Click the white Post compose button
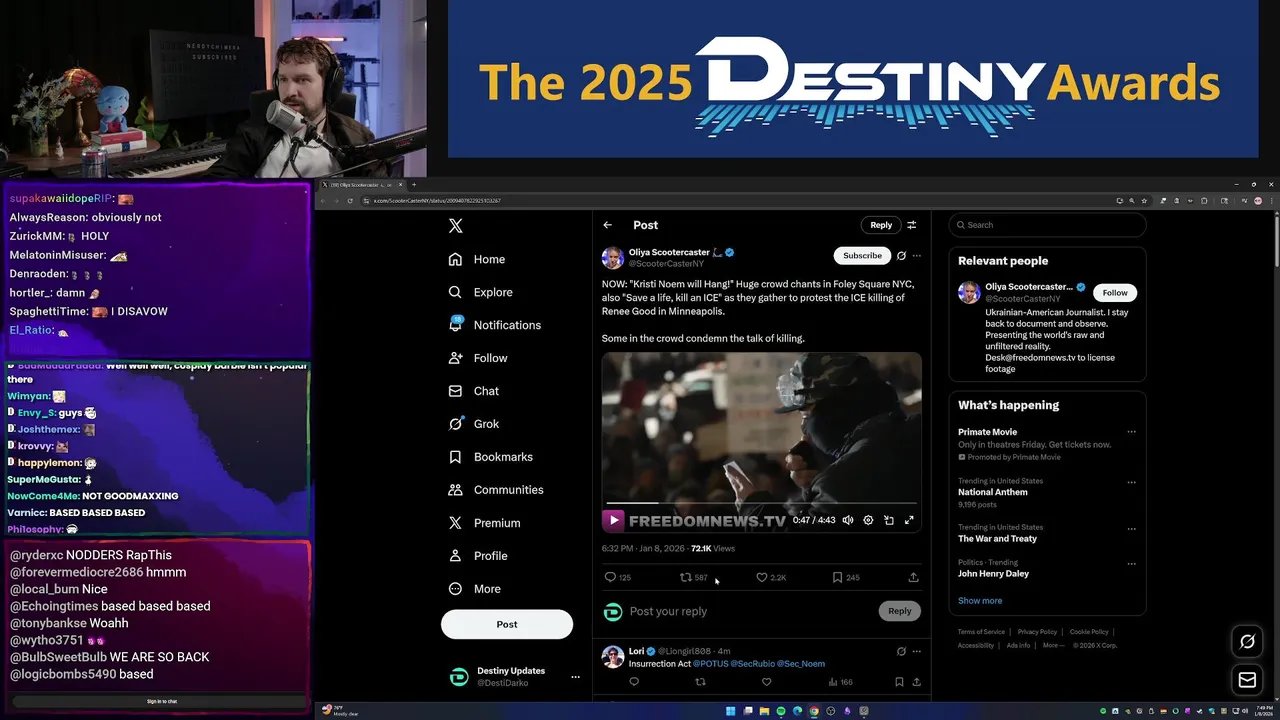Screen dimensions: 1280x720 tap(507, 624)
